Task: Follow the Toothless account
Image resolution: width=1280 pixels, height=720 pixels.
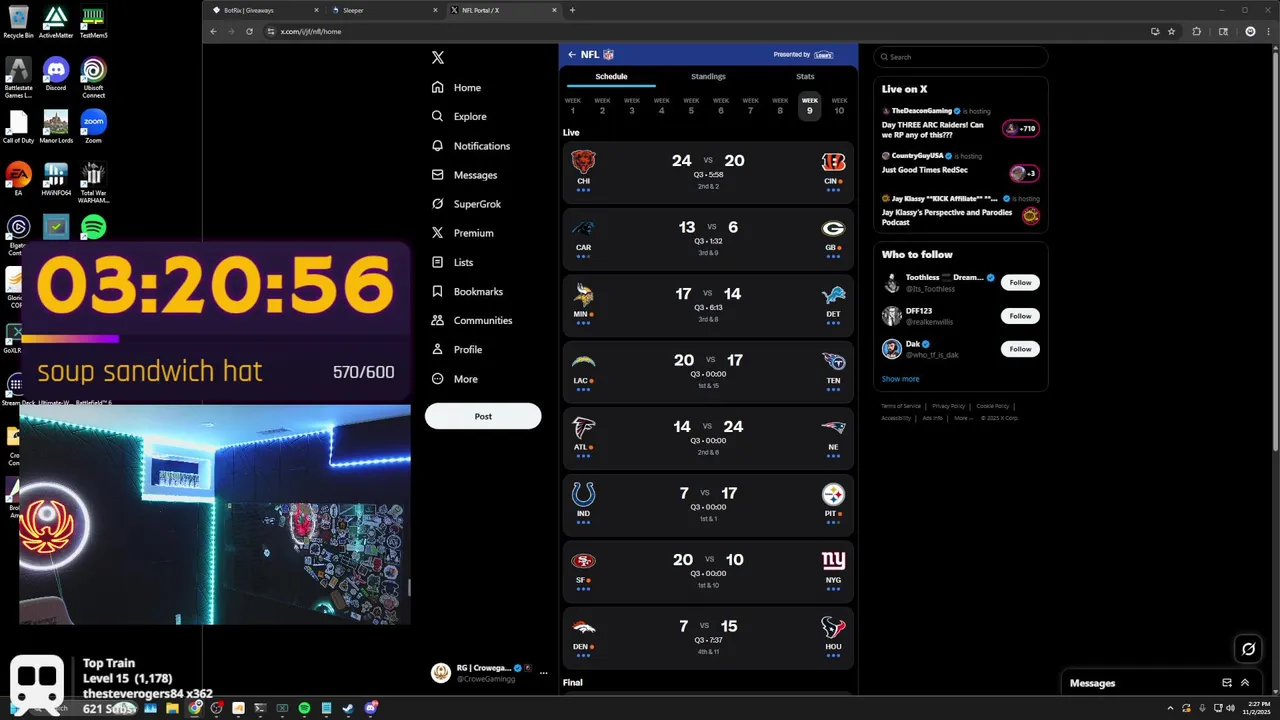Action: (1020, 282)
